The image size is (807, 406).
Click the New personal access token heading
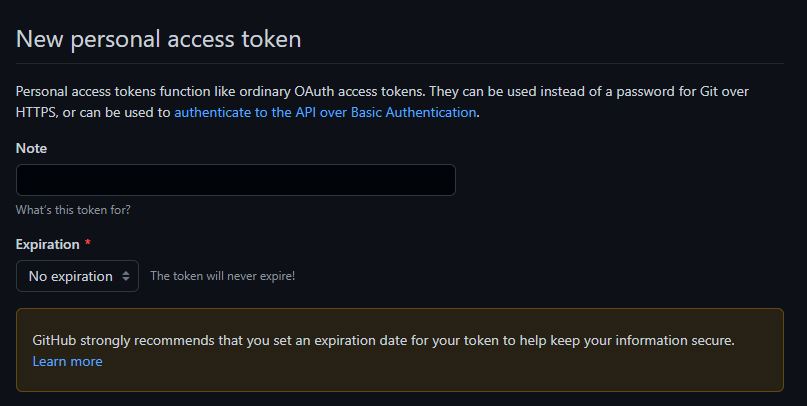[159, 39]
